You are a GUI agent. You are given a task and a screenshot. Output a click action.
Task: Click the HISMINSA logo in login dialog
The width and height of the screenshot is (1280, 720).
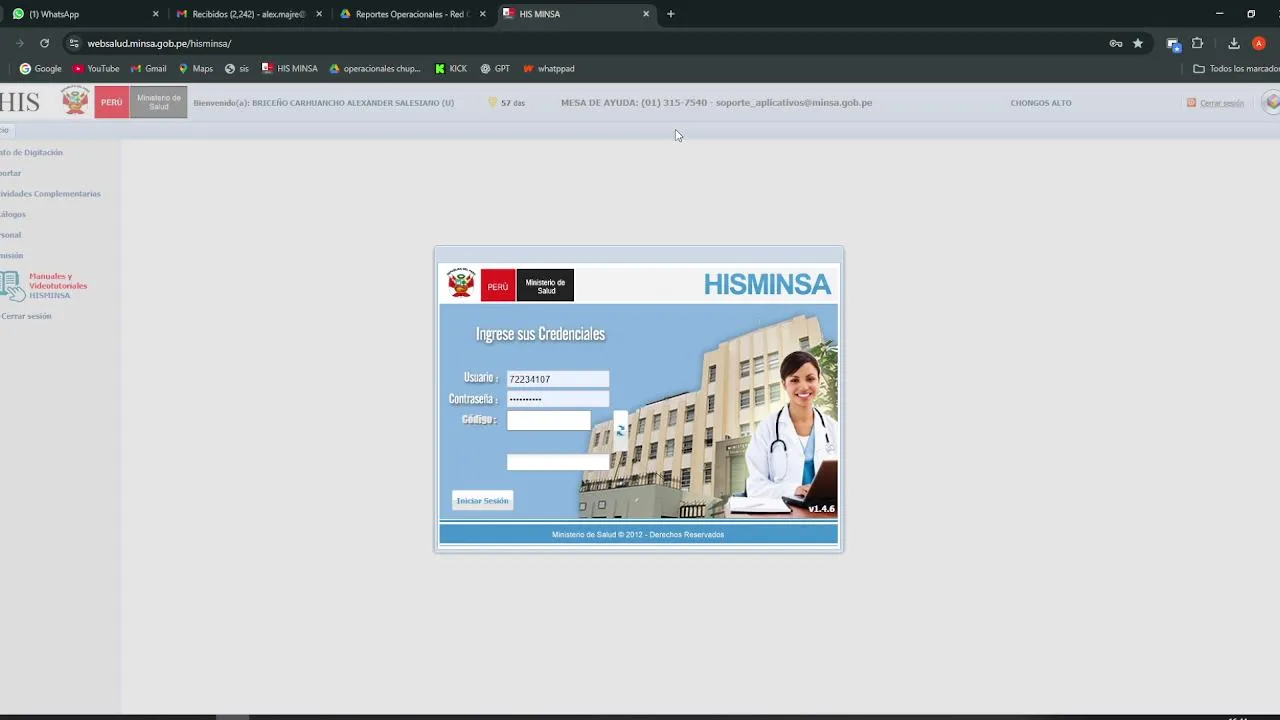tap(767, 285)
